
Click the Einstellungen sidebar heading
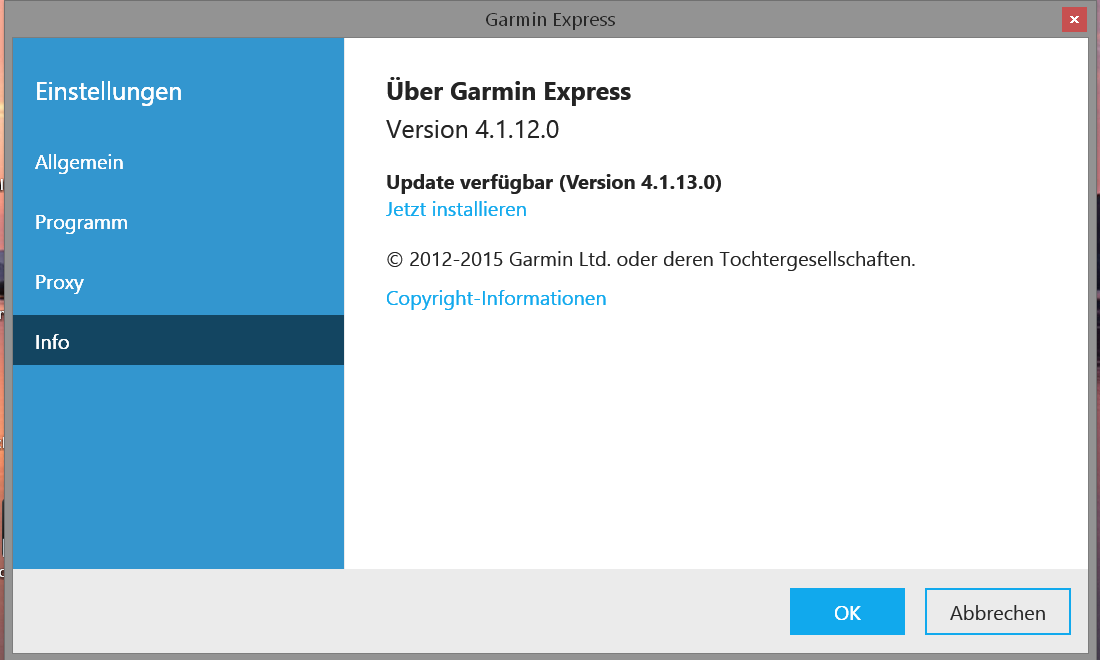coord(108,92)
